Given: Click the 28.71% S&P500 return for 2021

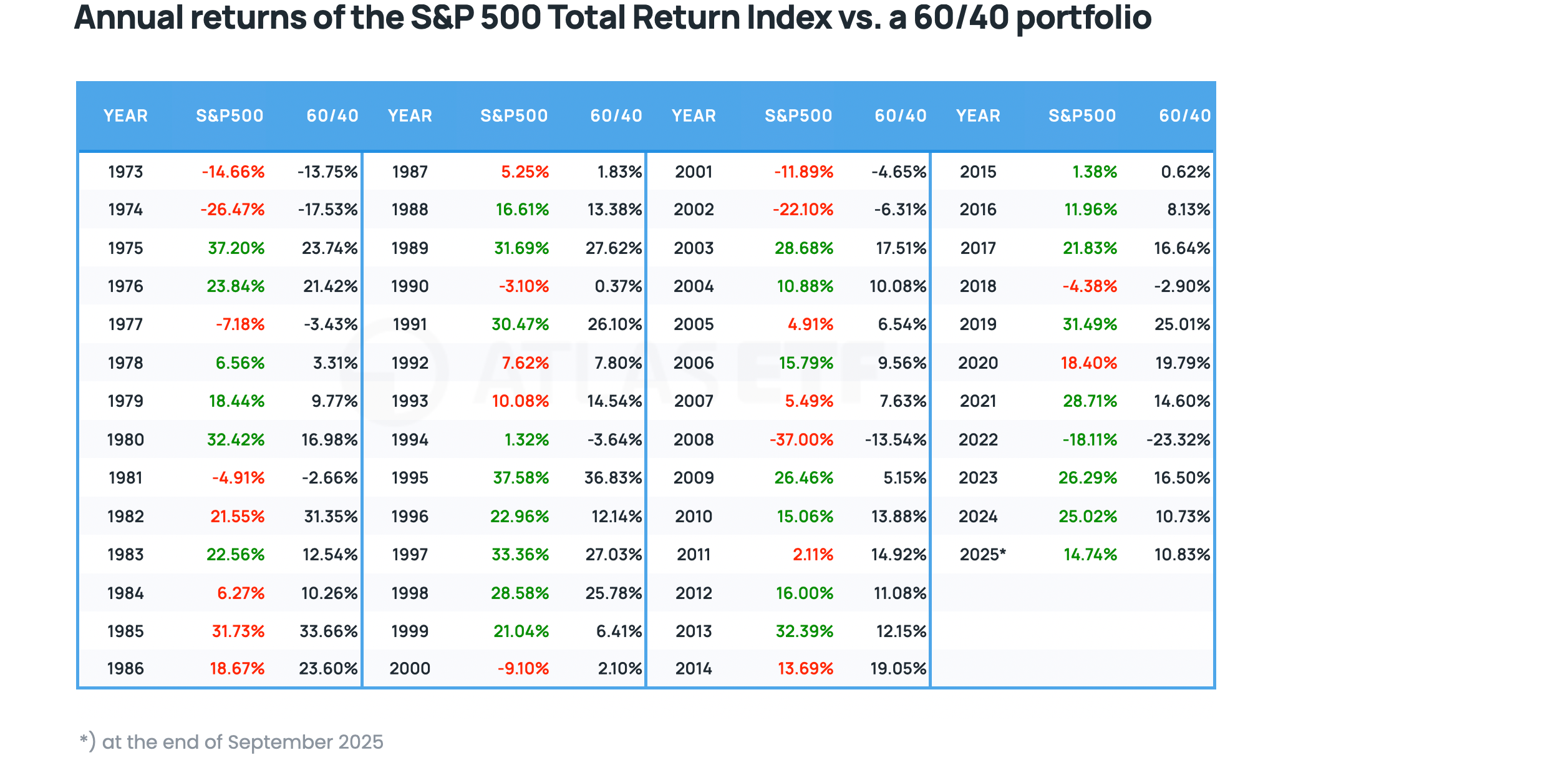Looking at the screenshot, I should click(x=1090, y=401).
